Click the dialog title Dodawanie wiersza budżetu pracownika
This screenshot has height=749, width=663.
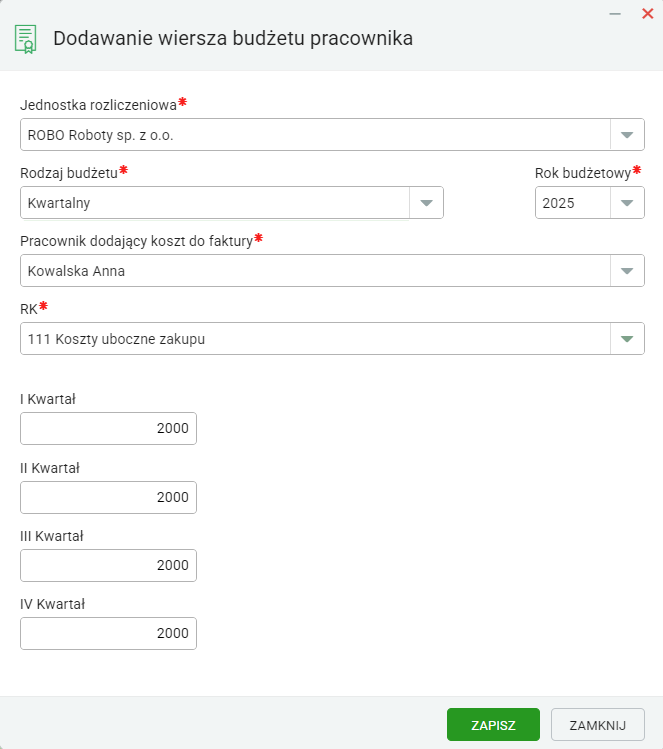coord(233,38)
